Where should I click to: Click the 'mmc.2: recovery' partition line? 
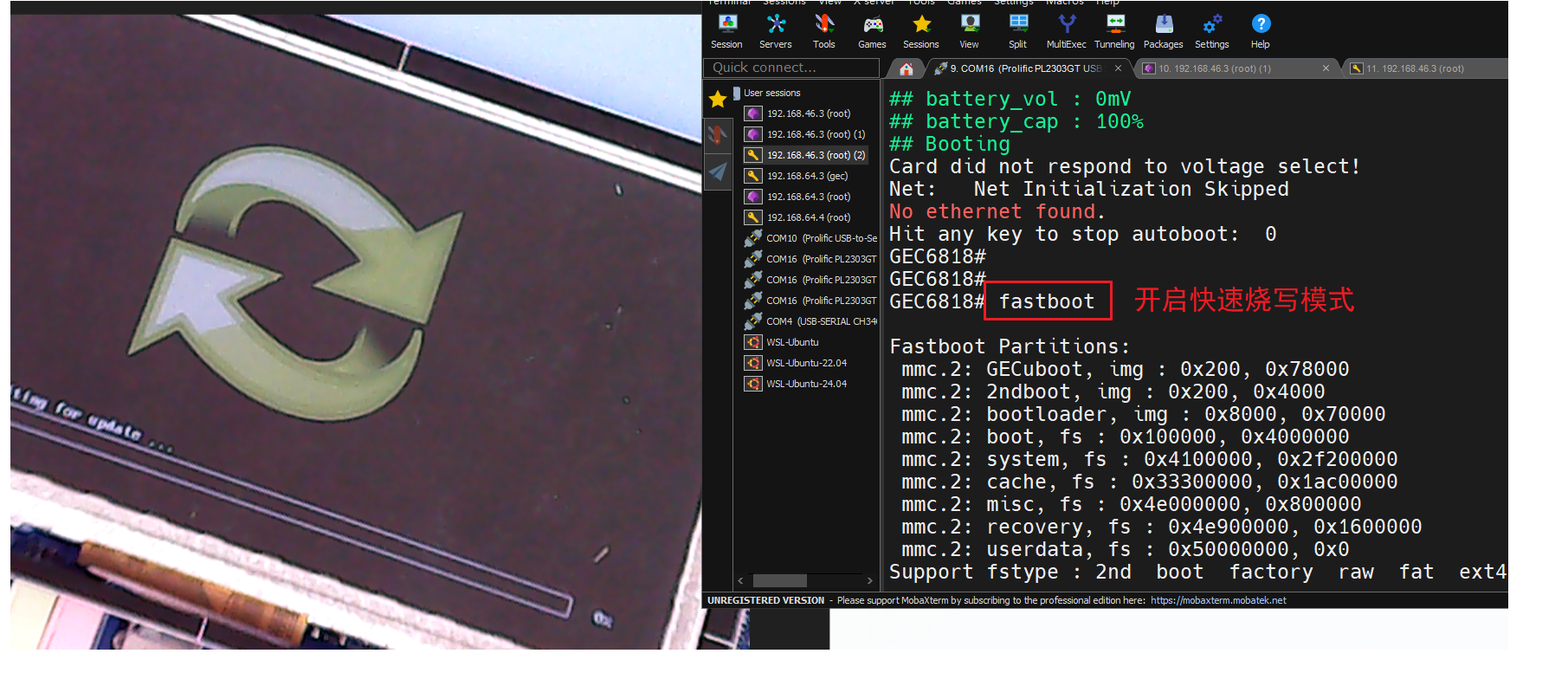[x=1161, y=527]
